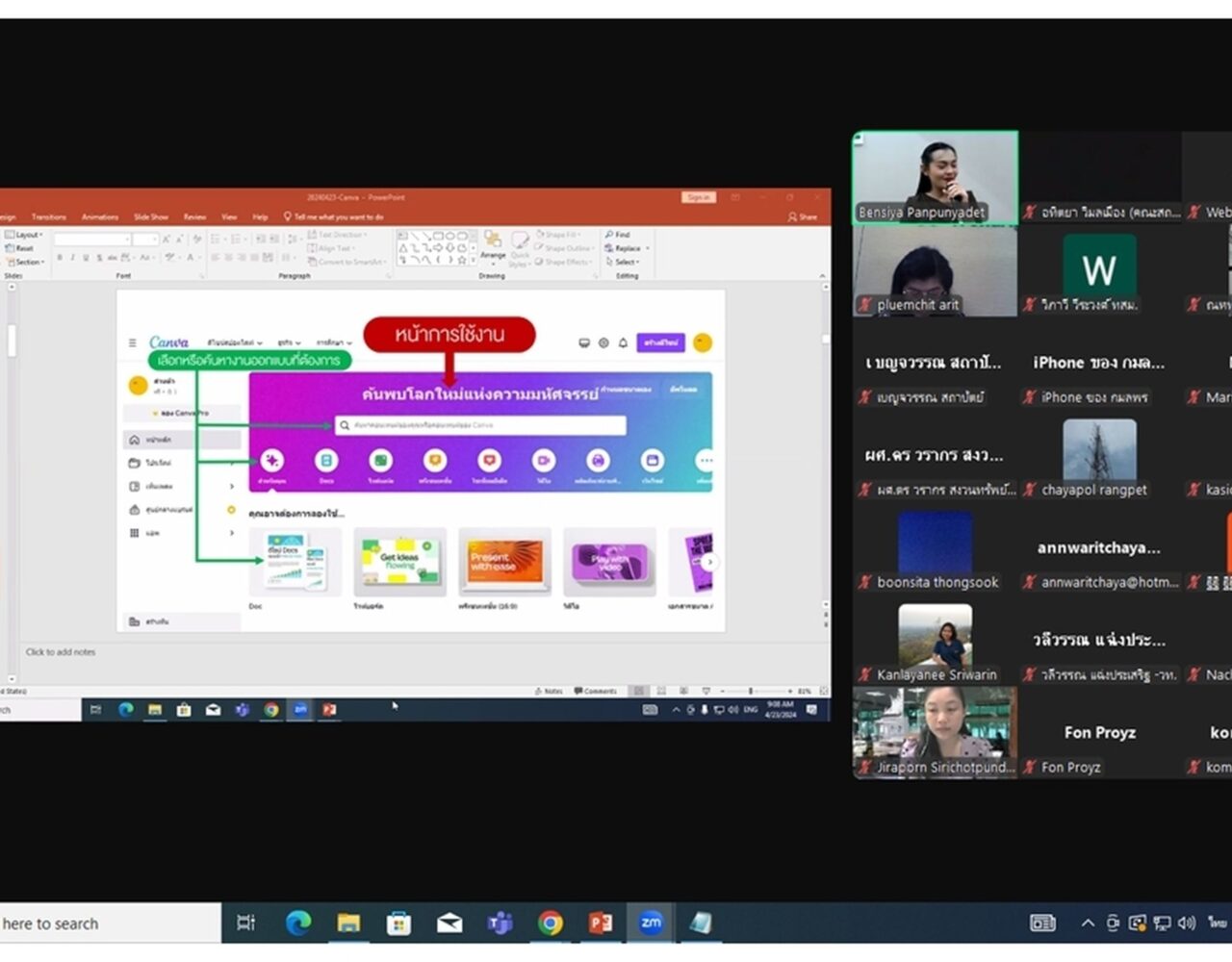The height and width of the screenshot is (962, 1232).
Task: Click the Share button in PowerPoint
Action: 802,216
